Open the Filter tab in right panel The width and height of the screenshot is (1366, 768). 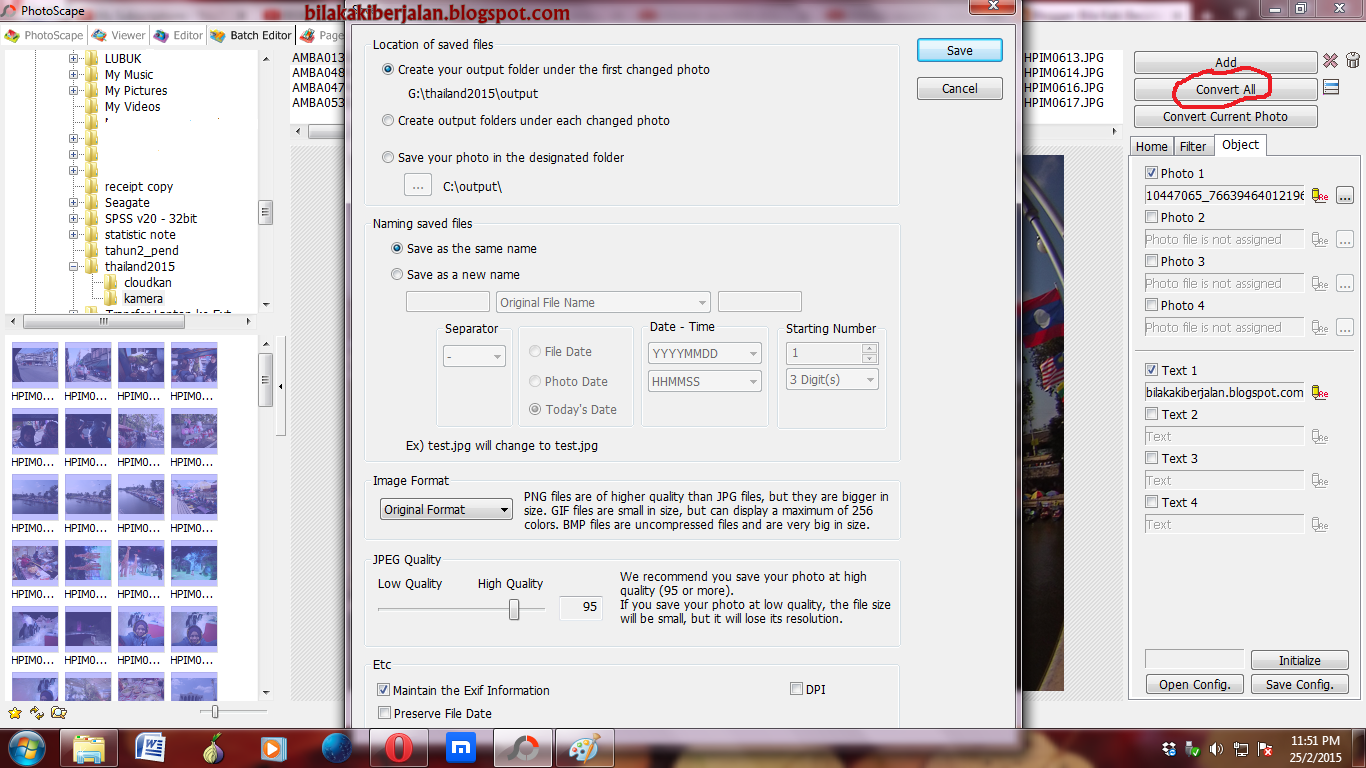coord(1193,147)
